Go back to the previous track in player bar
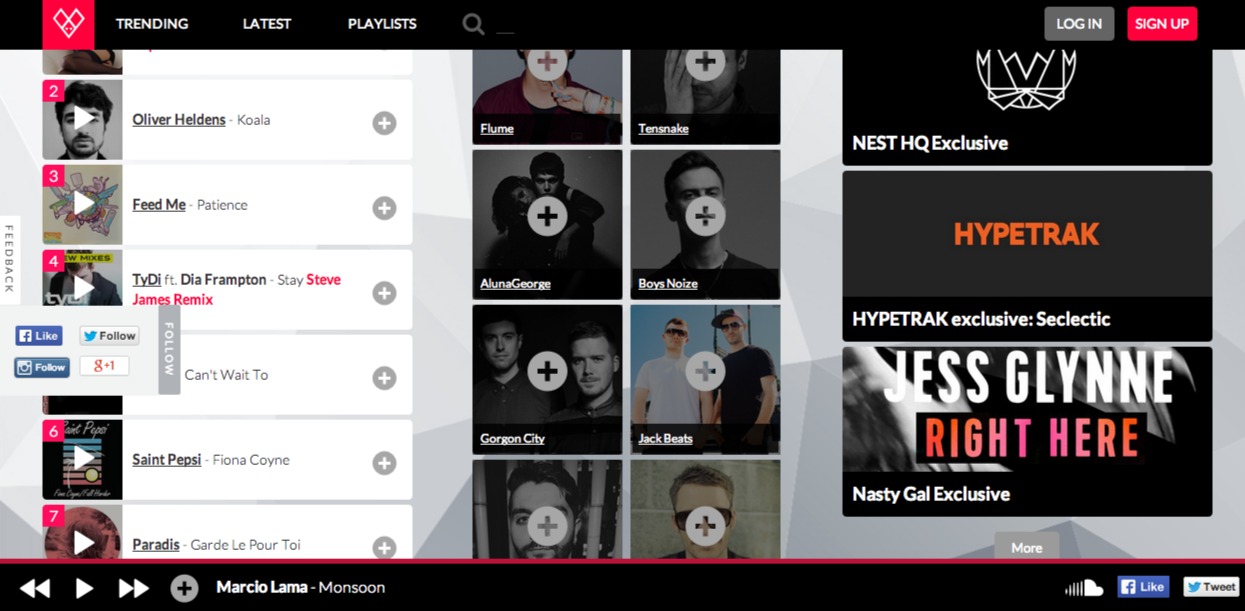Image resolution: width=1245 pixels, height=611 pixels. tap(35, 588)
